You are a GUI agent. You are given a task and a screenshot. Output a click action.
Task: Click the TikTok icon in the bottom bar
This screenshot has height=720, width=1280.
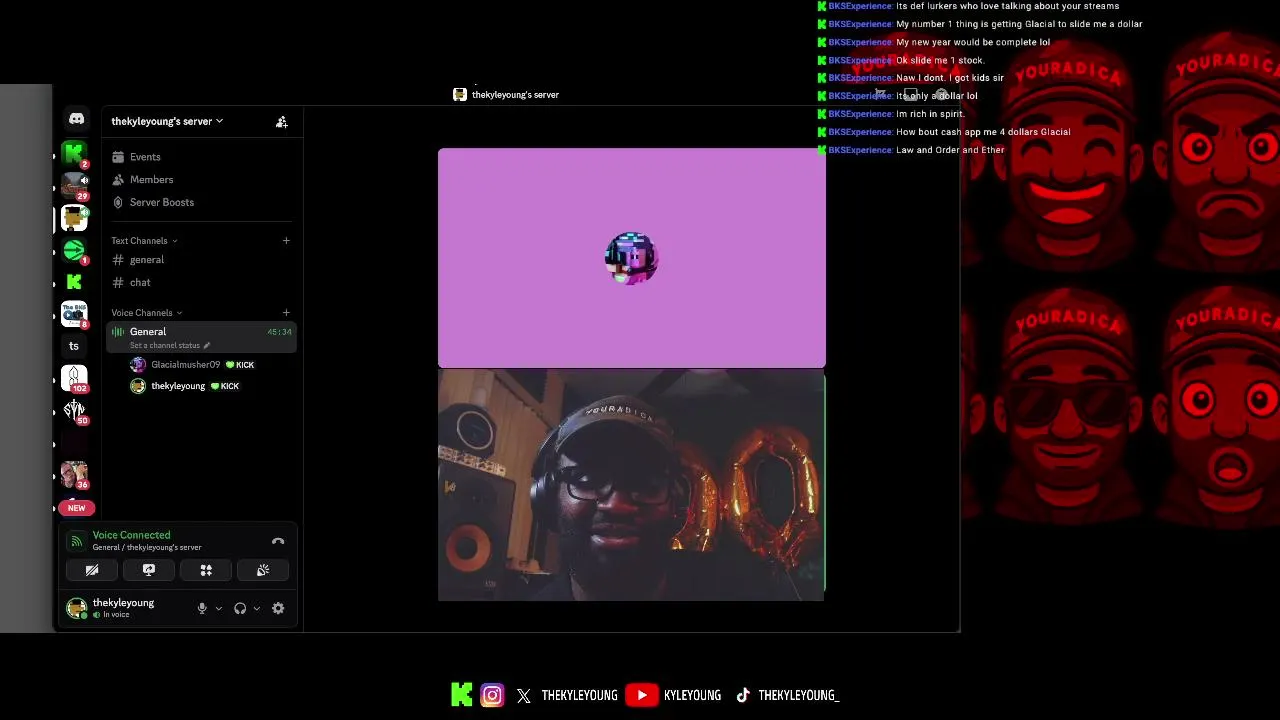click(x=743, y=696)
